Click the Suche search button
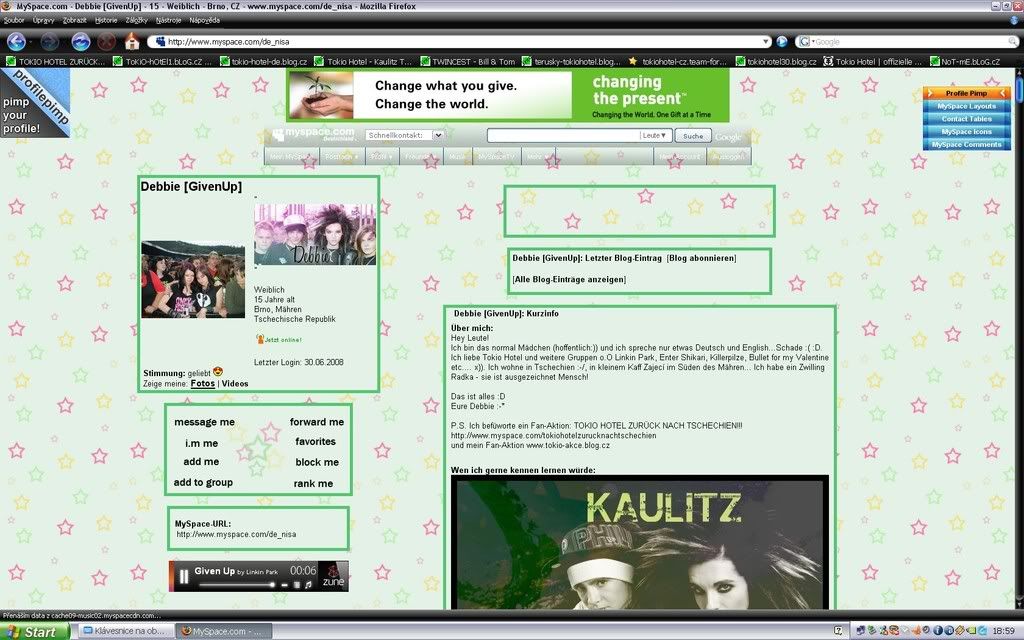Screen dimensions: 1024x640 692,136
